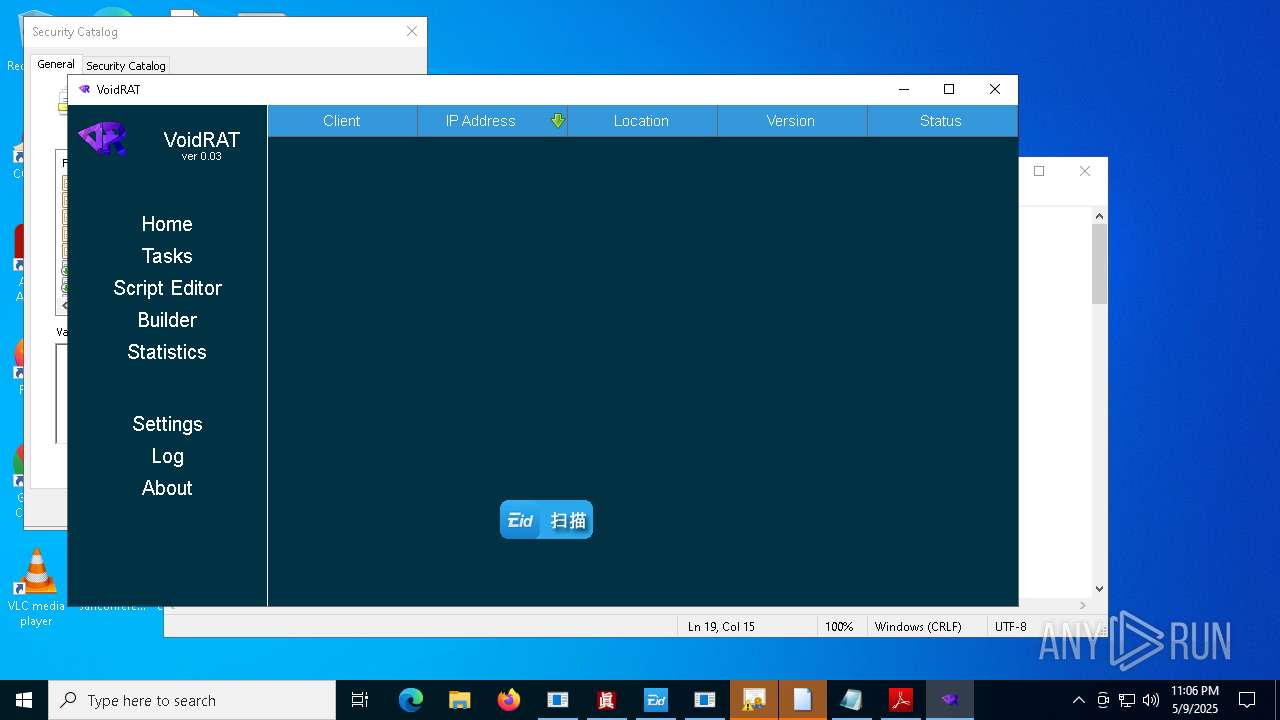Viewport: 1280px width, 720px height.
Task: Switch to the General tab in Security Catalog
Action: coord(56,64)
